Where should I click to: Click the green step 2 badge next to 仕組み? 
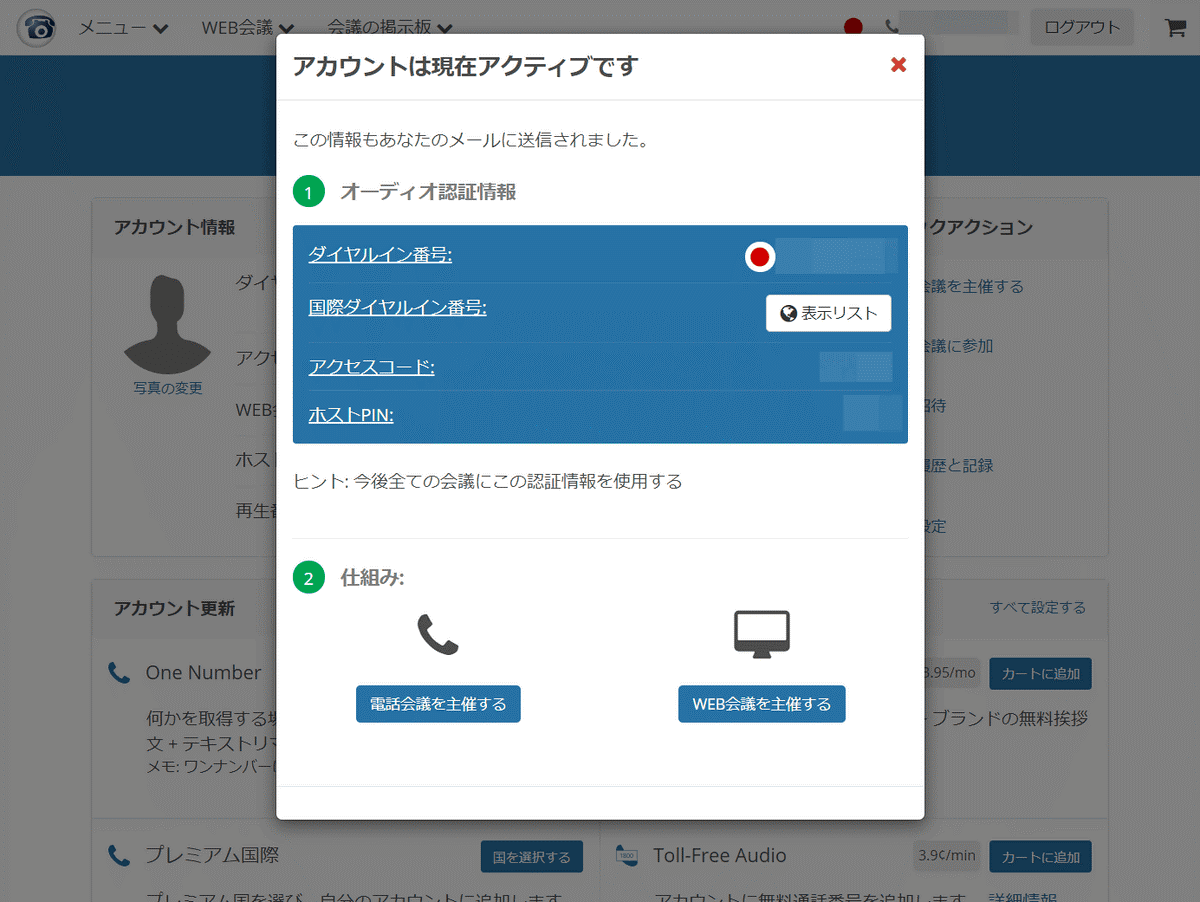click(308, 577)
